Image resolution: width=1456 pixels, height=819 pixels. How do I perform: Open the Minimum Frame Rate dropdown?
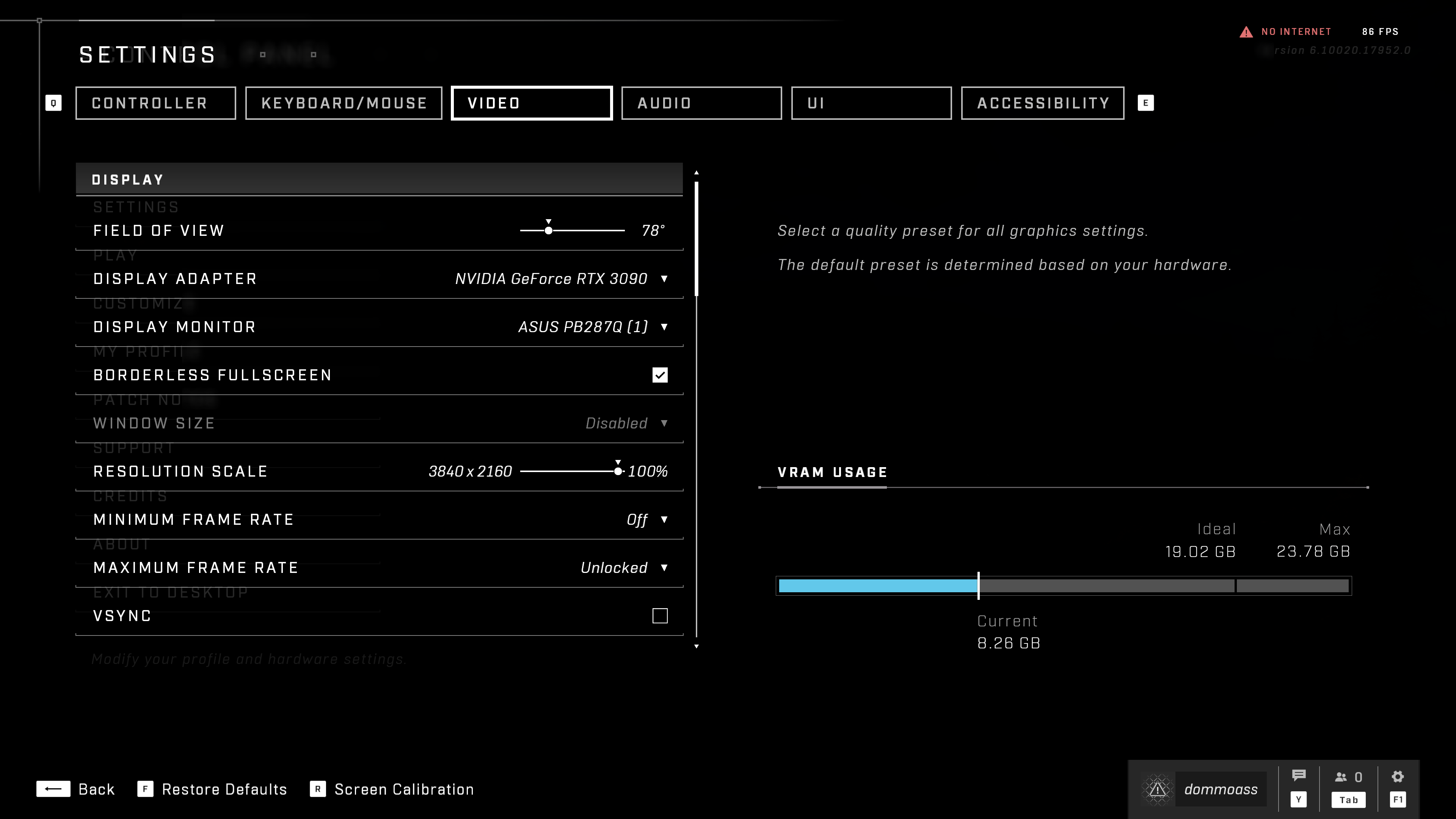coord(664,519)
